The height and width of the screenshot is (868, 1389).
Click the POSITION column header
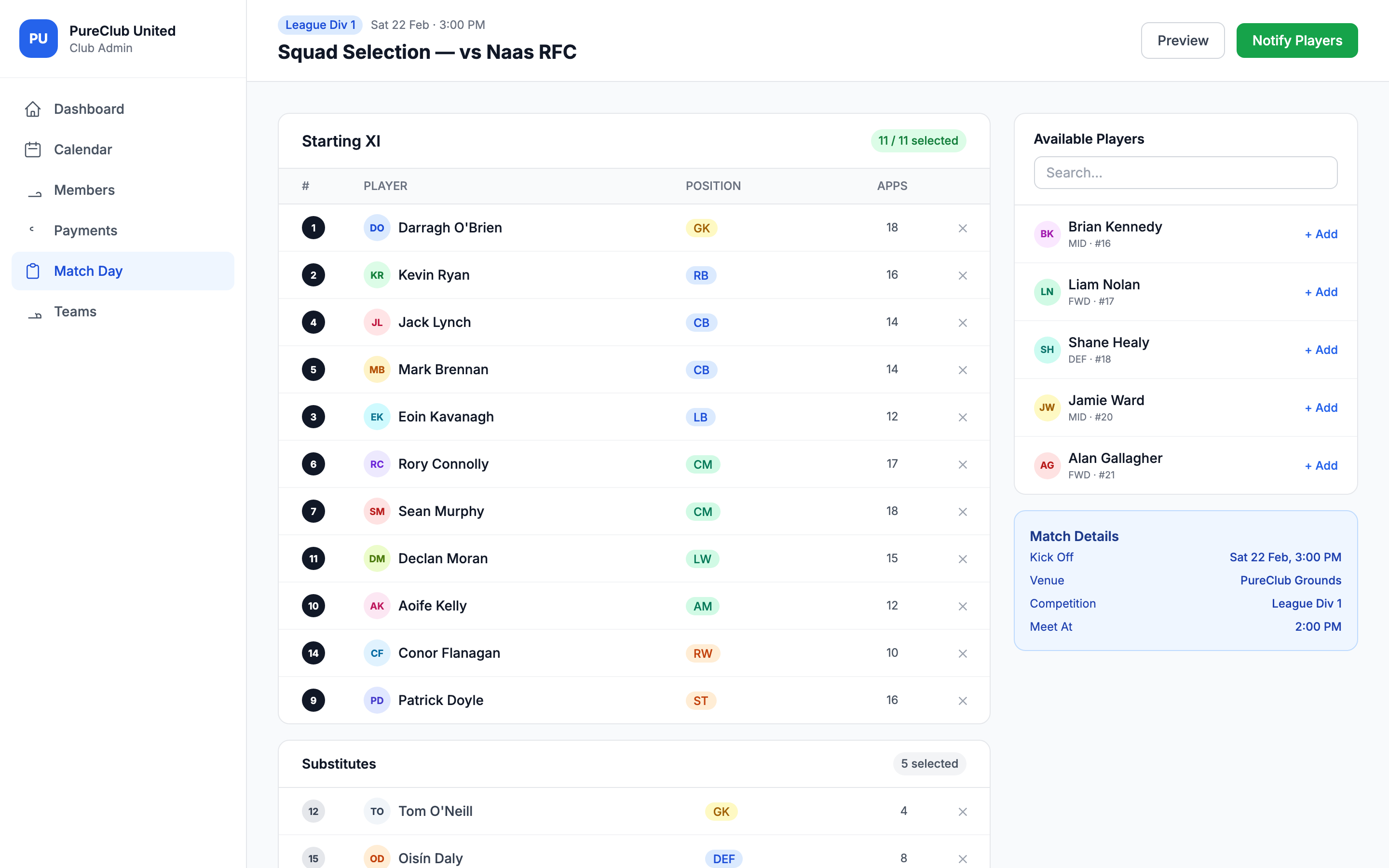click(713, 186)
